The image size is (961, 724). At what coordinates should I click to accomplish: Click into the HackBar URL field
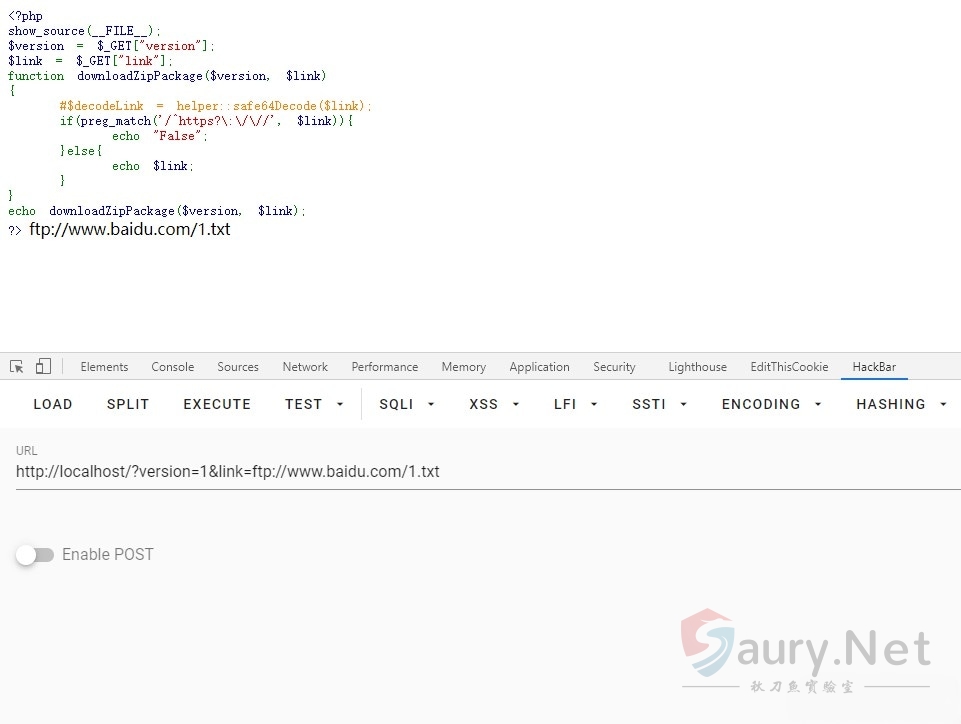pyautogui.click(x=480, y=472)
